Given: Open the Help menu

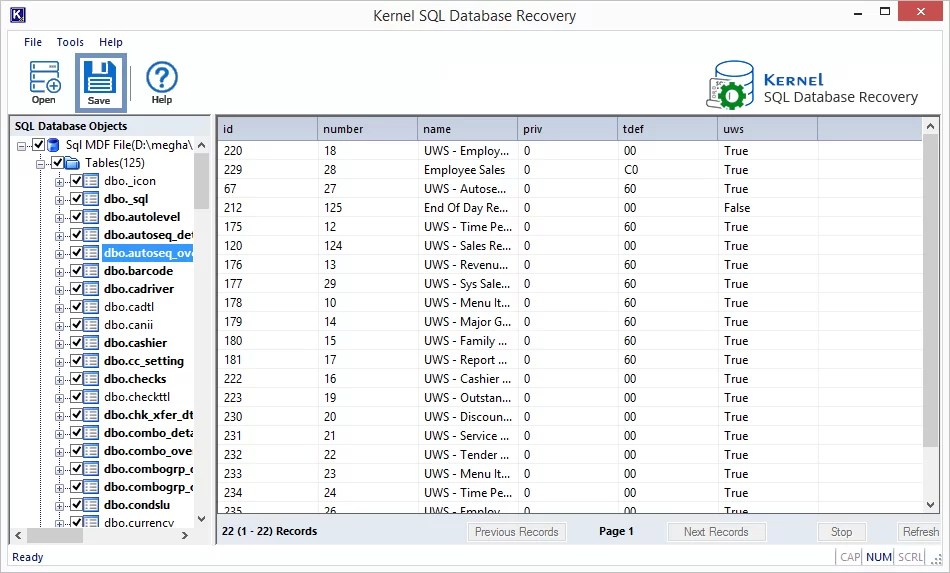Looking at the screenshot, I should [x=111, y=42].
